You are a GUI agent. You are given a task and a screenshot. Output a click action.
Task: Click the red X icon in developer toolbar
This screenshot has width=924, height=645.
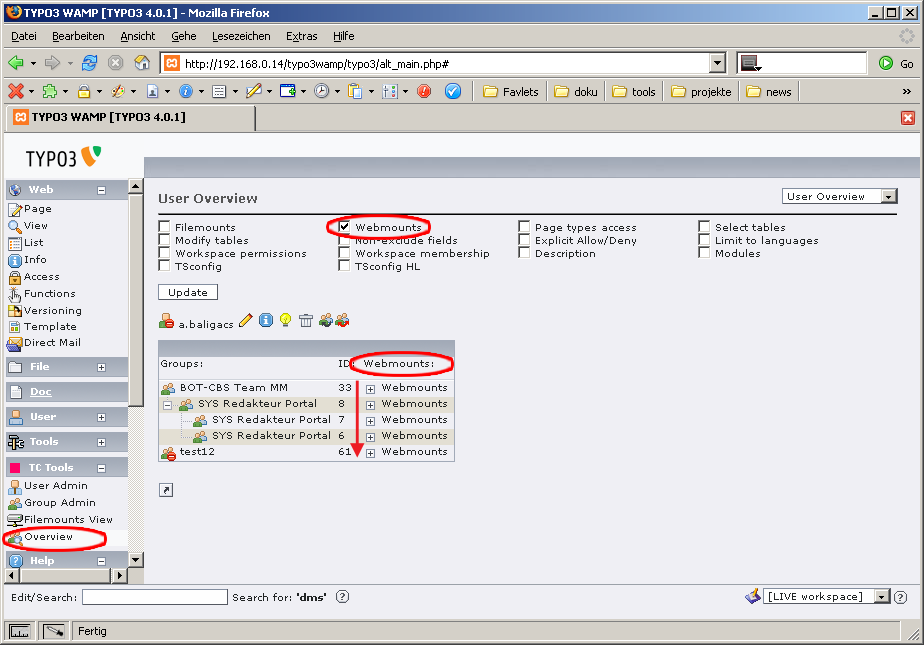pos(16,91)
